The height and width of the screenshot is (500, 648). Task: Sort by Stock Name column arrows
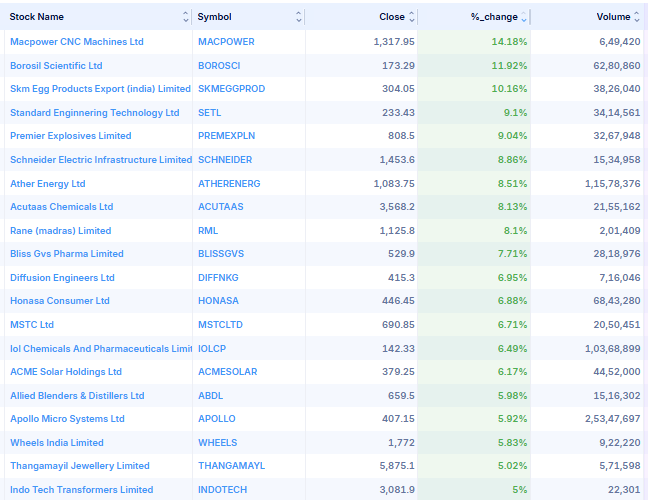coord(186,17)
